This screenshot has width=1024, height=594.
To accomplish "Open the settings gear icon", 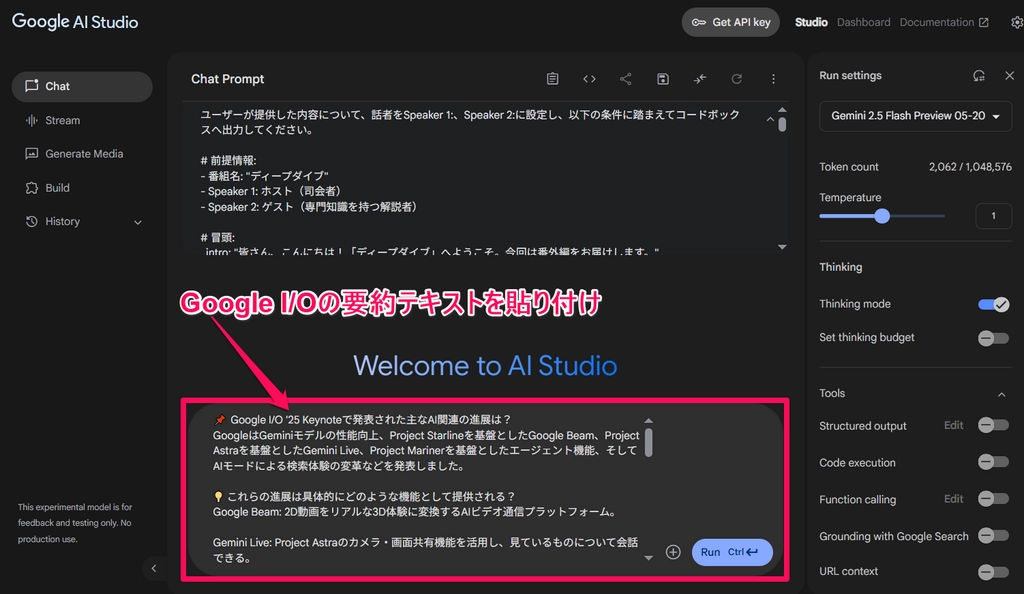I will pyautogui.click(x=1017, y=22).
